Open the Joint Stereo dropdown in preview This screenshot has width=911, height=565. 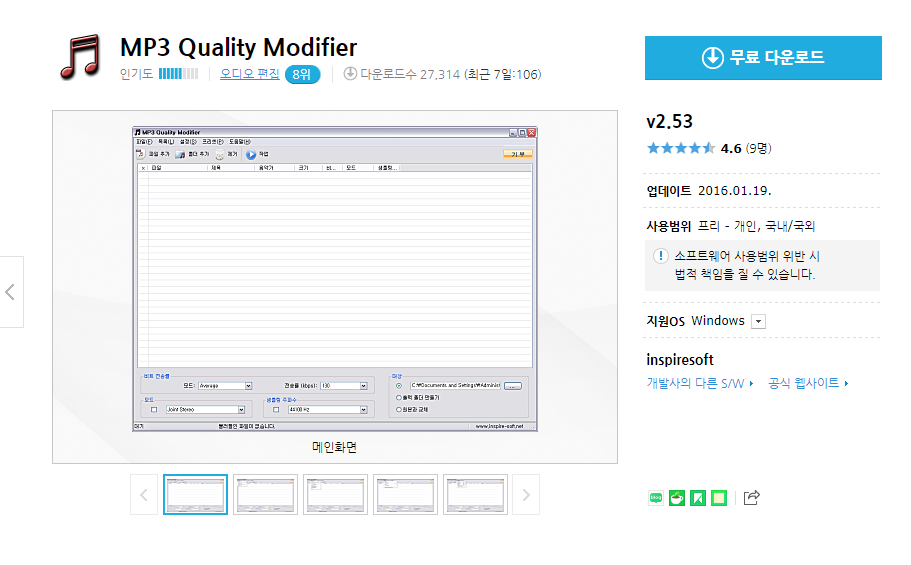pos(241,410)
